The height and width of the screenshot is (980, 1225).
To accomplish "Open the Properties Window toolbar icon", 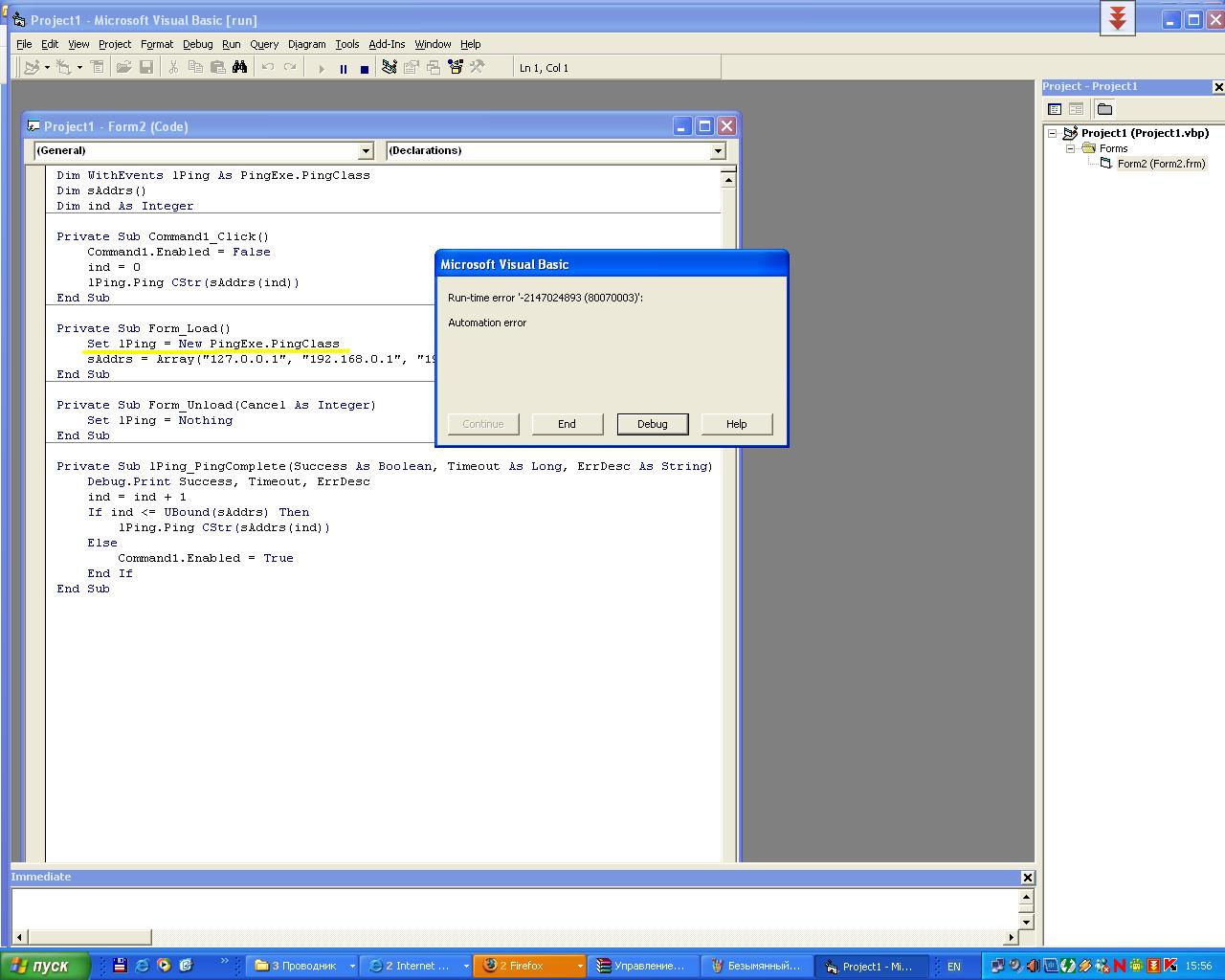I will point(412,67).
